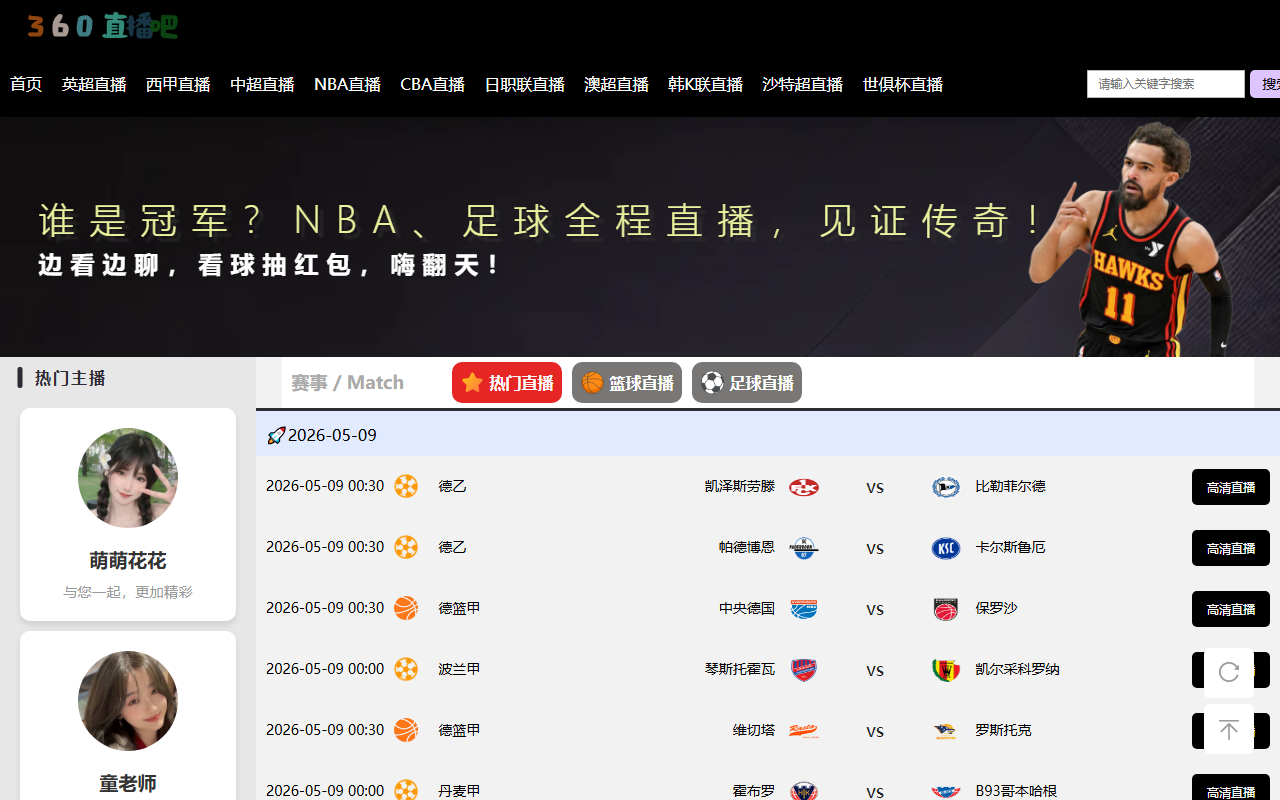Click the 维切塔 team logo
This screenshot has height=800, width=1280.
tap(804, 731)
